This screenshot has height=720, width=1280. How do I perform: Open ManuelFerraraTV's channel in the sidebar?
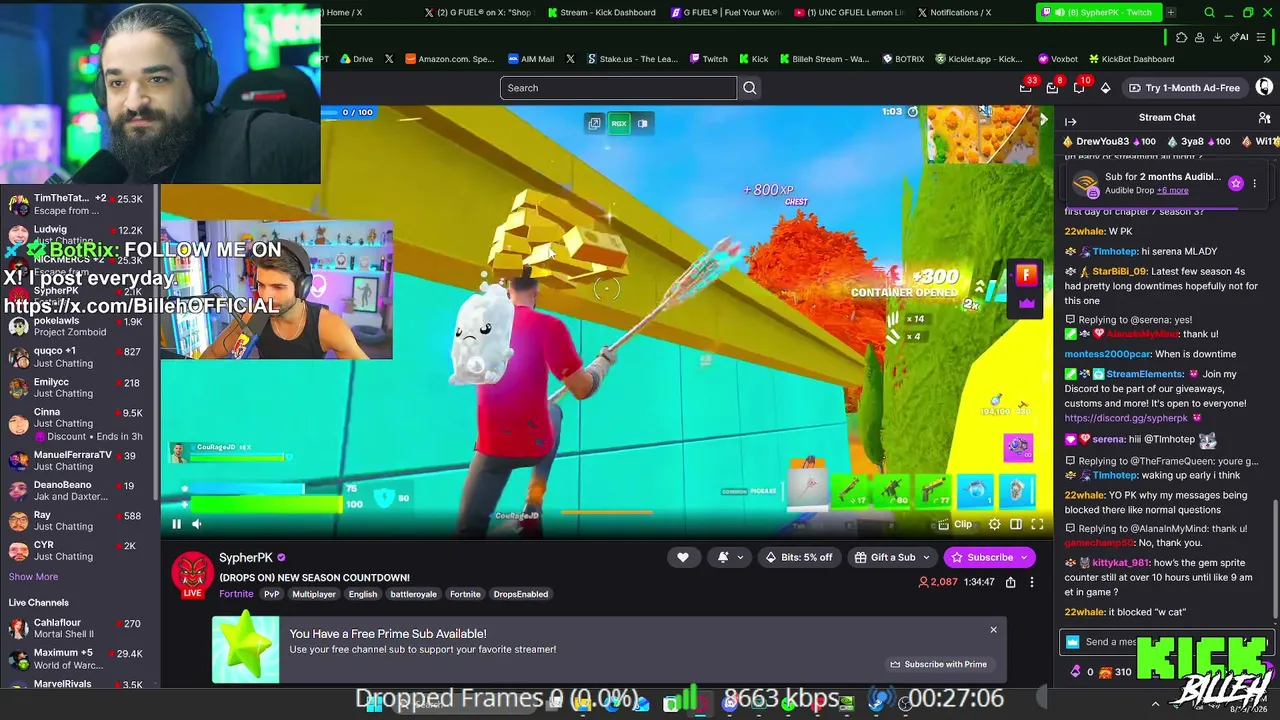pyautogui.click(x=78, y=460)
